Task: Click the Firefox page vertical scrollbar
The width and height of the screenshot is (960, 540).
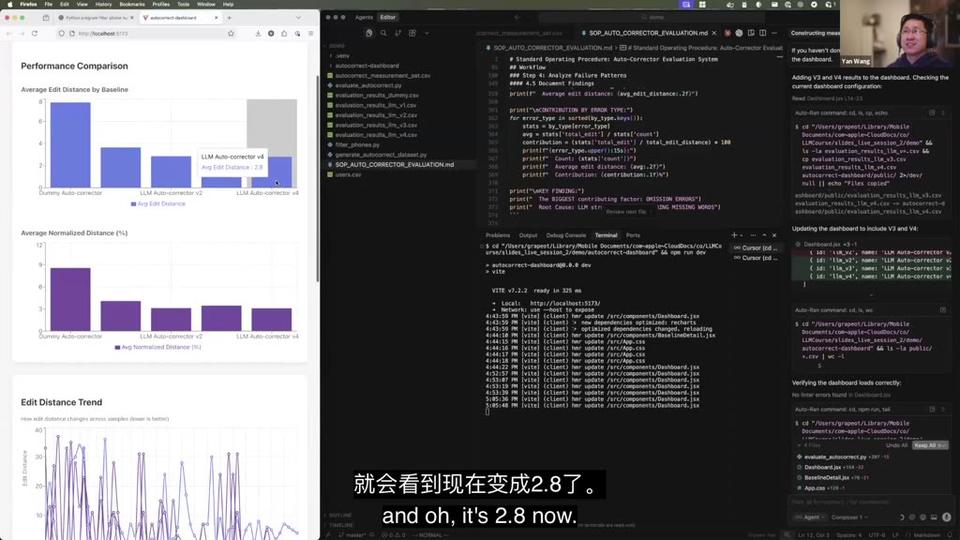Action: tap(317, 179)
